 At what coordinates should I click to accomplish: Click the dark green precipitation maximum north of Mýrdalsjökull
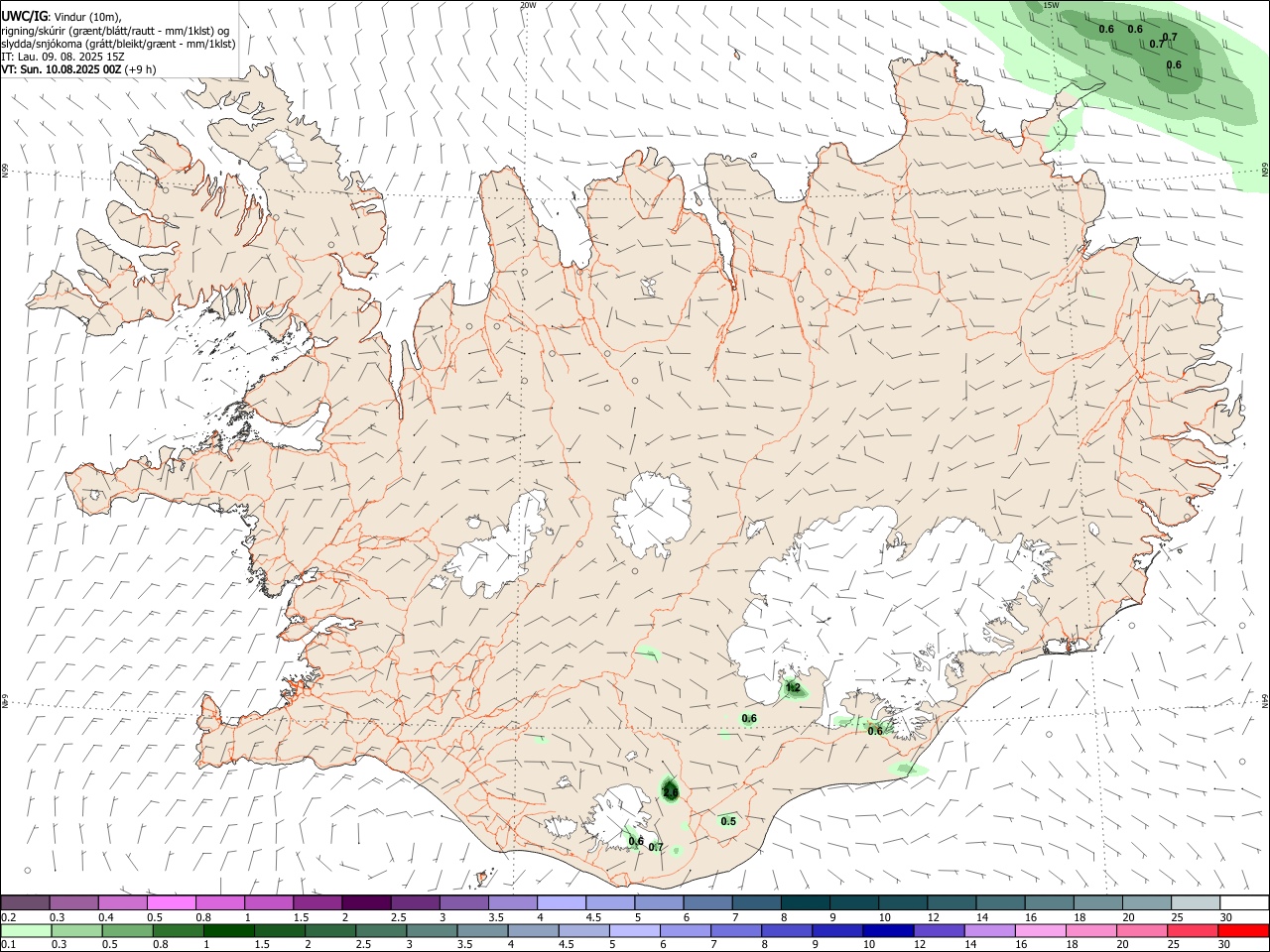coord(670,790)
